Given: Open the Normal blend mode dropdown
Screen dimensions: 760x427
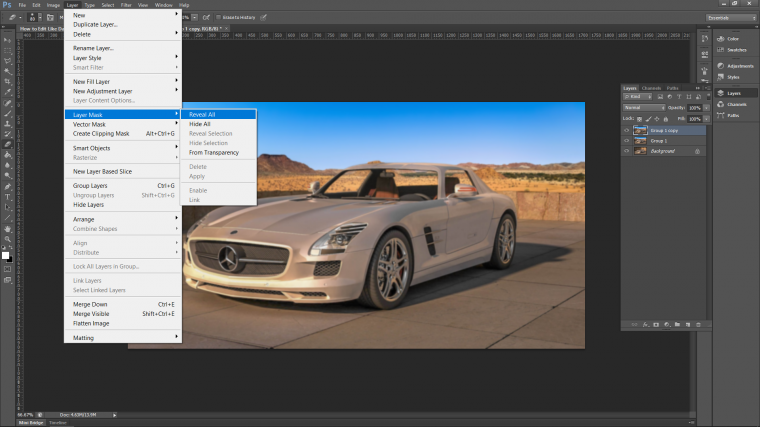Looking at the screenshot, I should pos(644,108).
